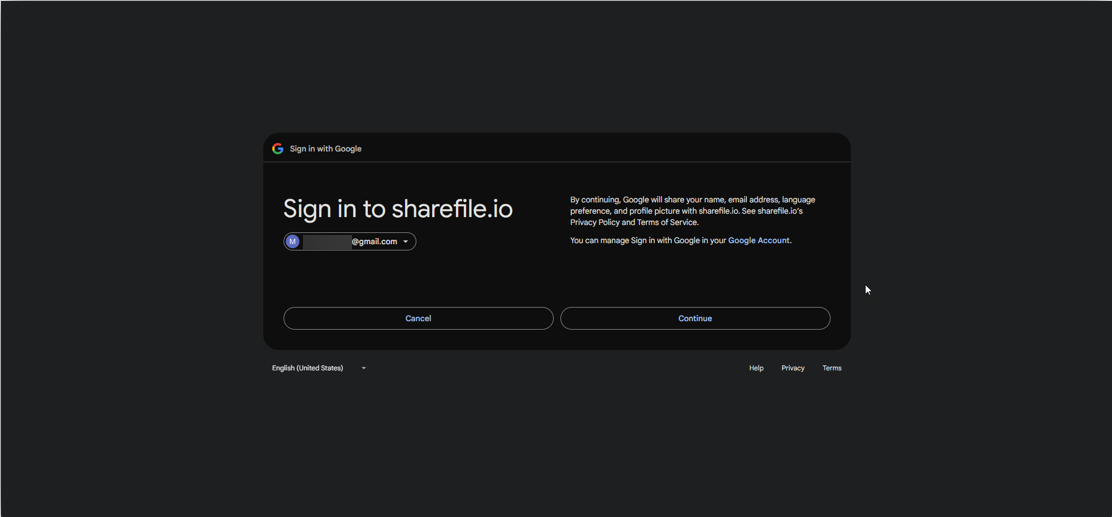
Task: Click the "By continuing, Google will share" paragraph
Action: [693, 211]
